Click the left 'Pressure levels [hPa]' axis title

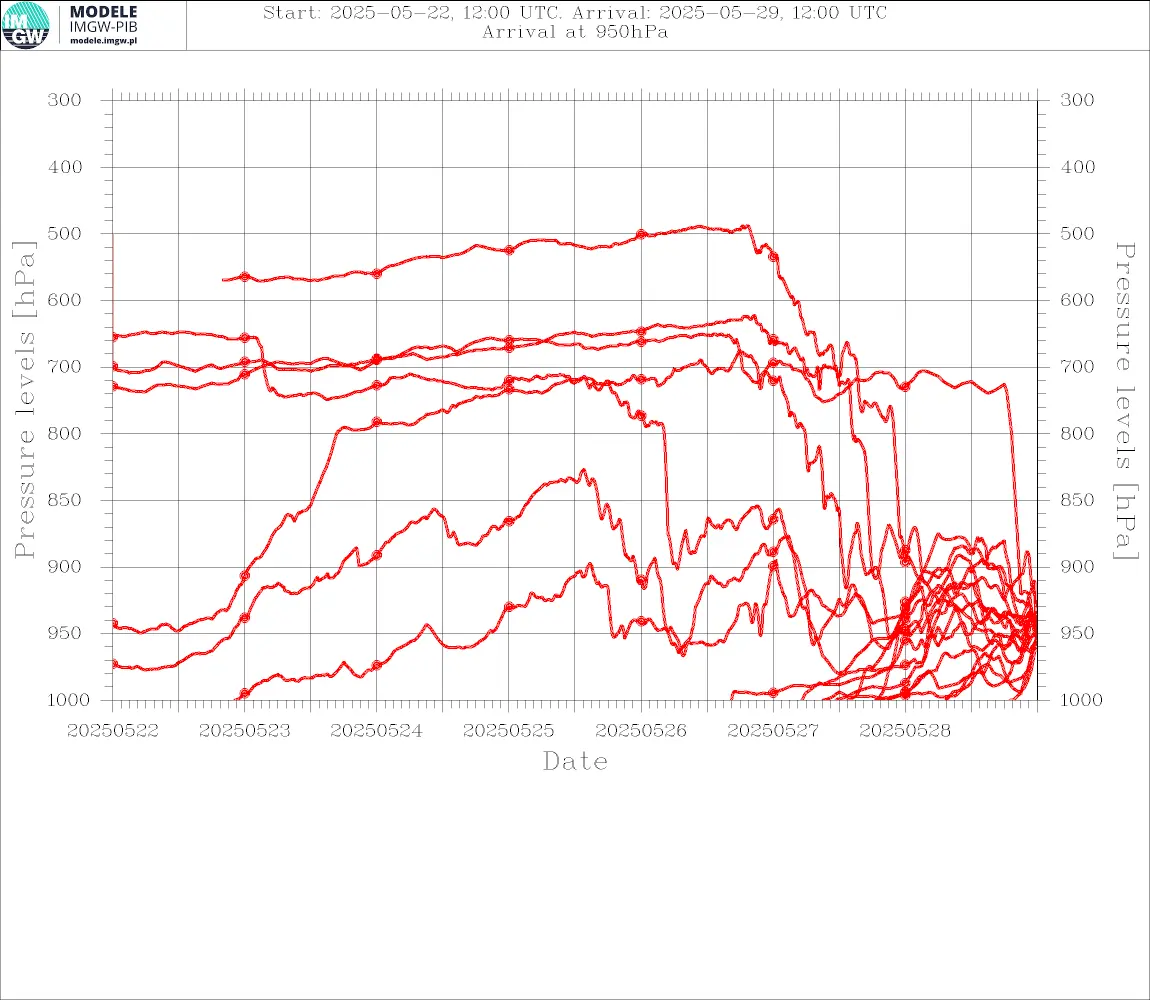(x=24, y=400)
